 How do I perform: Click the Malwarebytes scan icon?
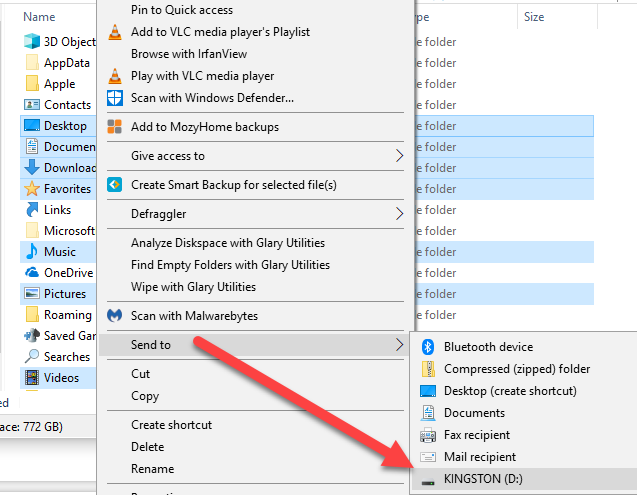115,316
